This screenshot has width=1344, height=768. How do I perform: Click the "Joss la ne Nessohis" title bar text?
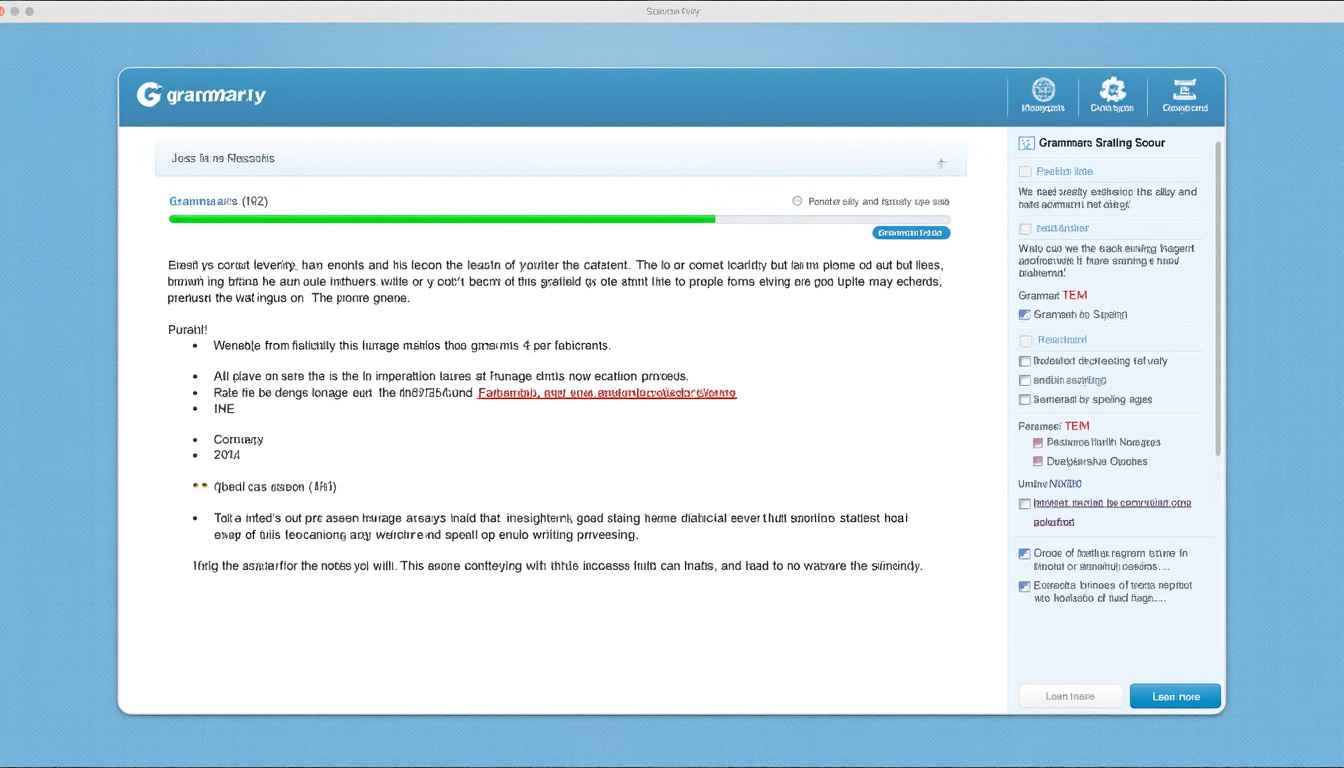223,158
